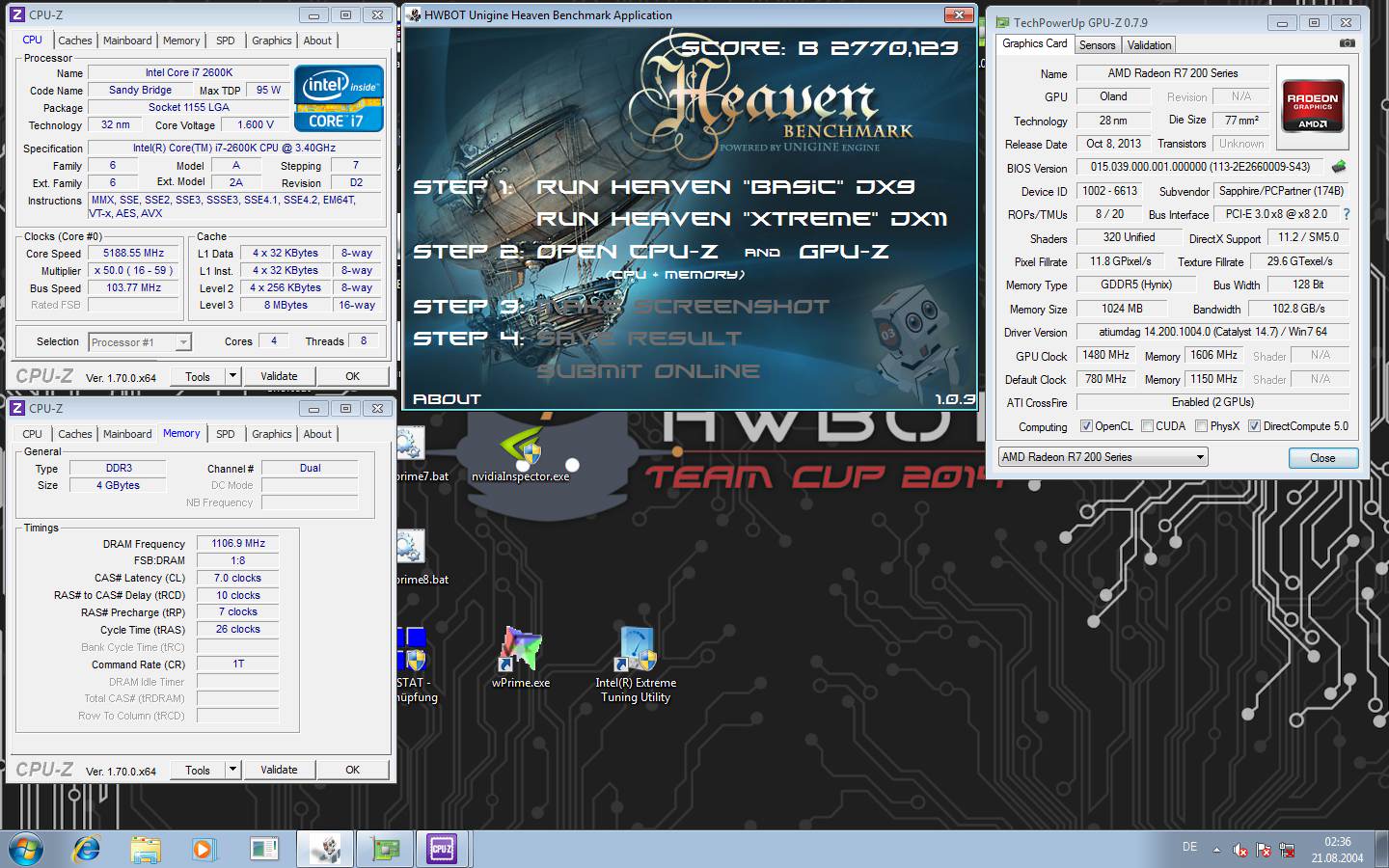This screenshot has height=868, width=1389.
Task: Click RUN HEAVEN "XTREME" DX11
Action: [742, 219]
